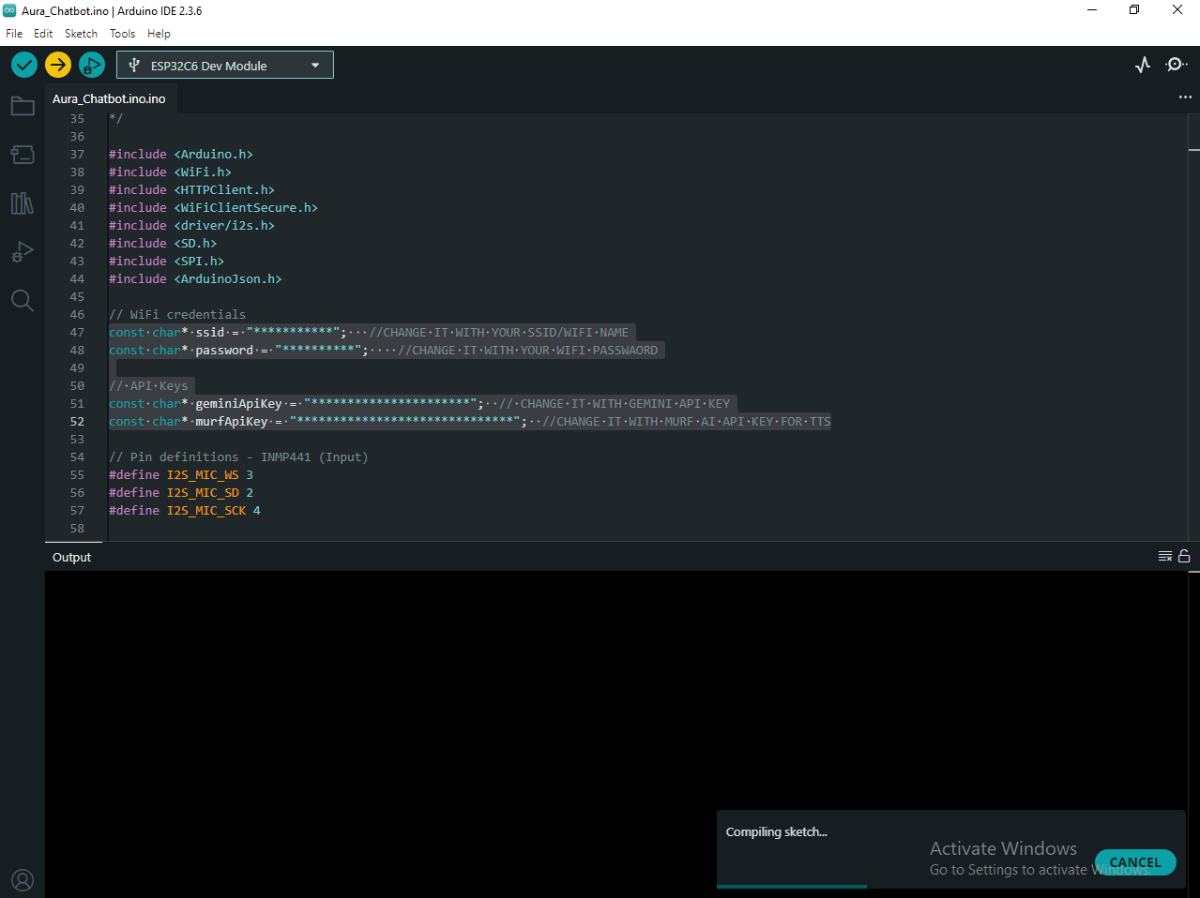Click the user account icon
1200x898 pixels.
22,880
